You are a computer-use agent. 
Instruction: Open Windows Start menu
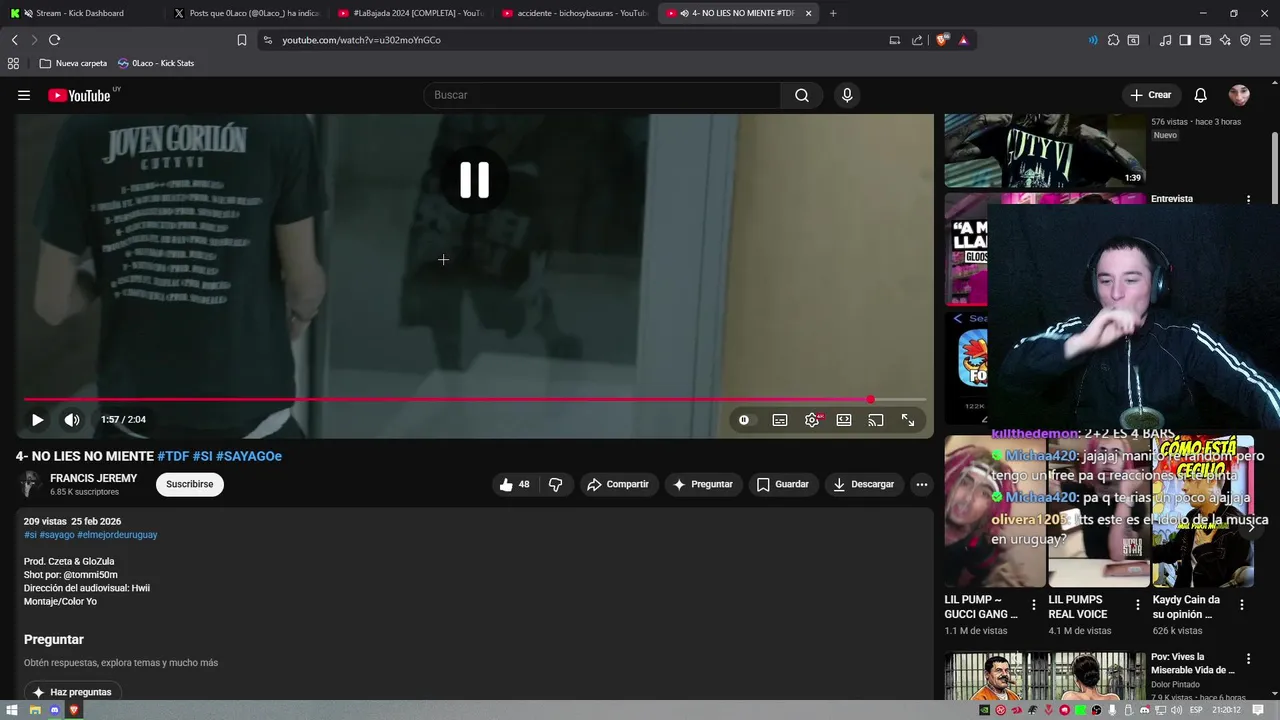pyautogui.click(x=14, y=710)
